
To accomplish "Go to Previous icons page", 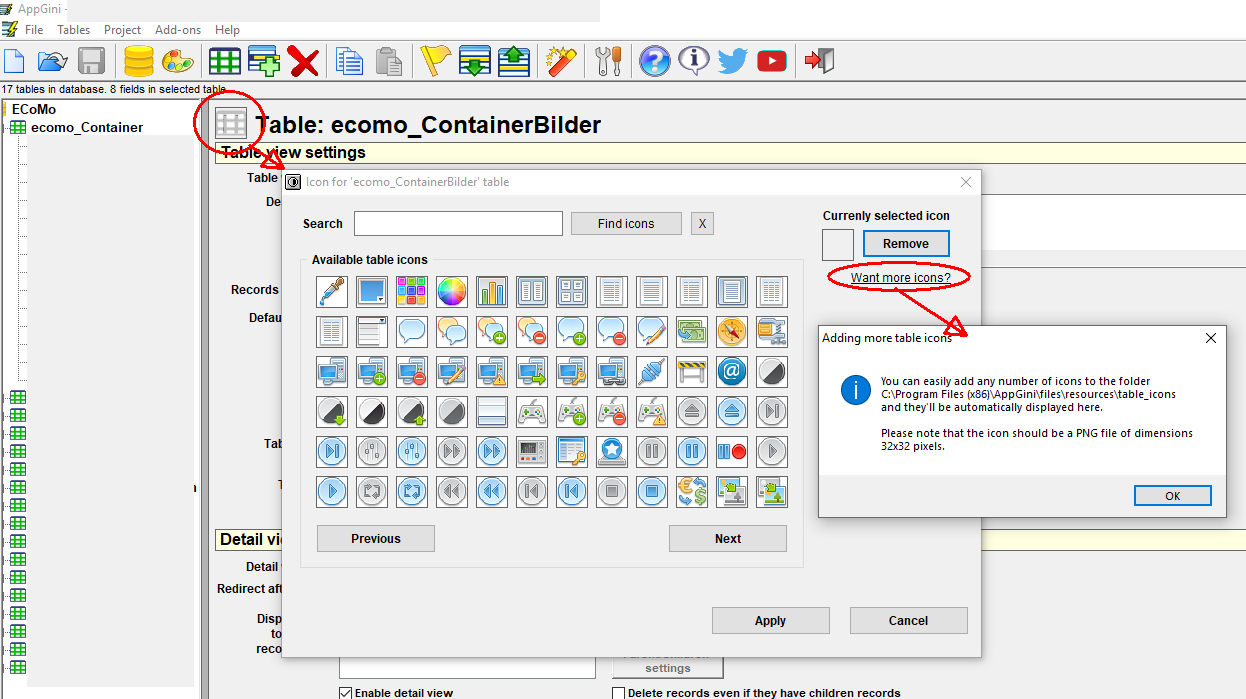I will pos(376,539).
